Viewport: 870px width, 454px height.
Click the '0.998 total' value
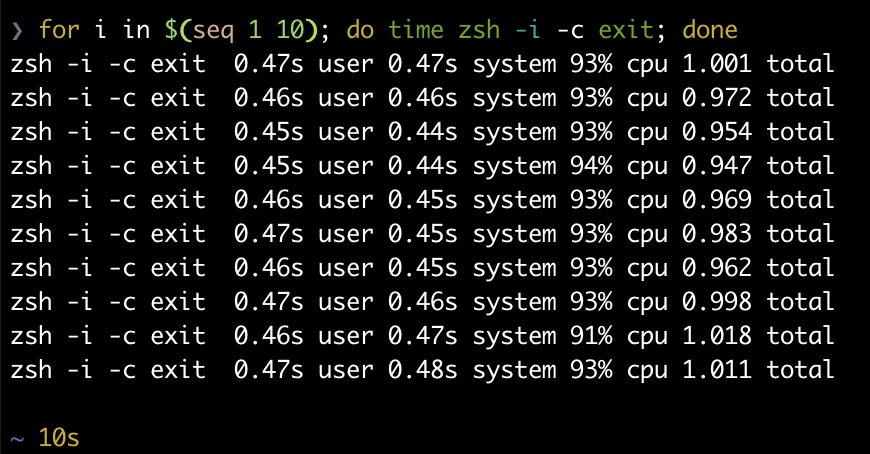[758, 301]
